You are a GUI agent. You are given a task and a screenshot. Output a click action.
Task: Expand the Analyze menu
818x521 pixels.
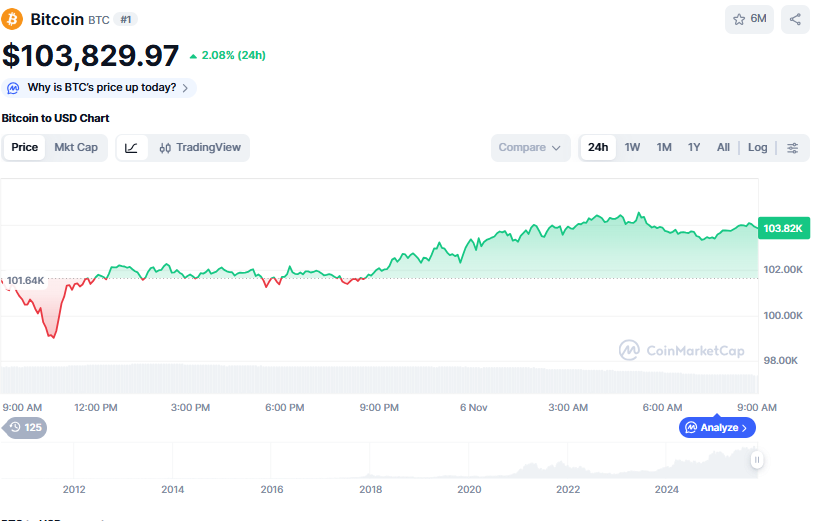tap(717, 428)
